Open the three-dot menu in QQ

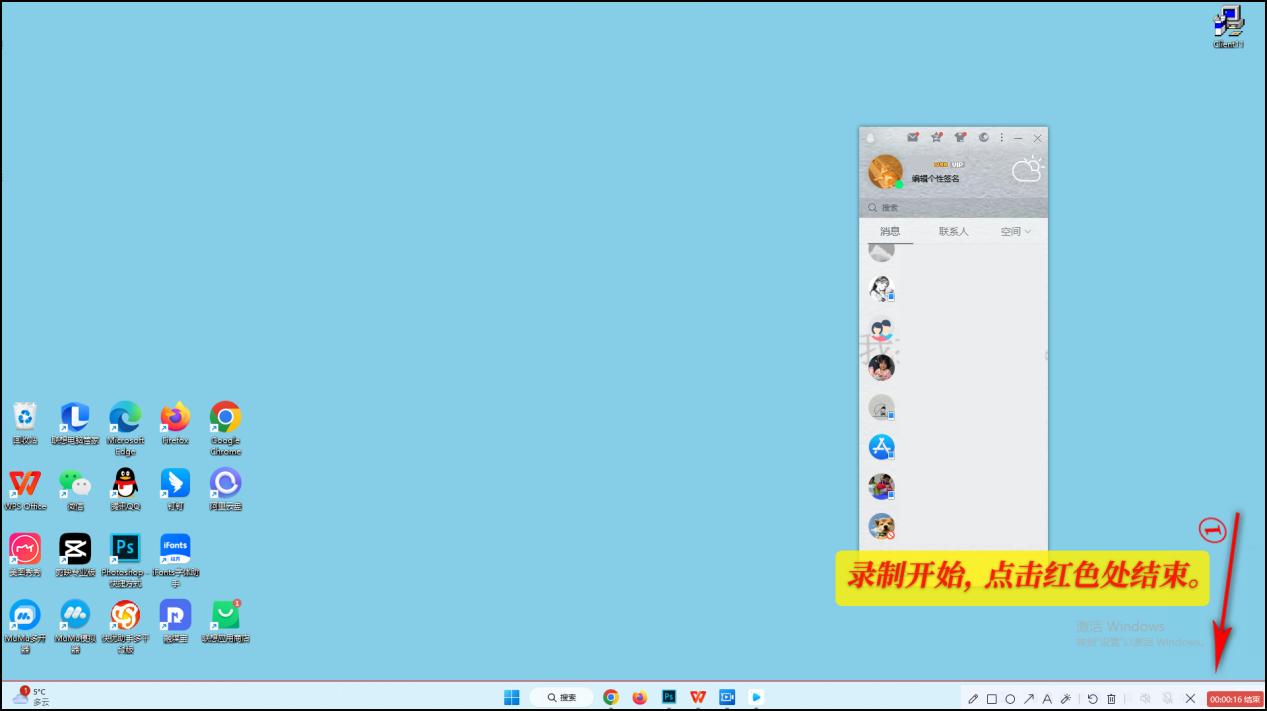(1002, 138)
